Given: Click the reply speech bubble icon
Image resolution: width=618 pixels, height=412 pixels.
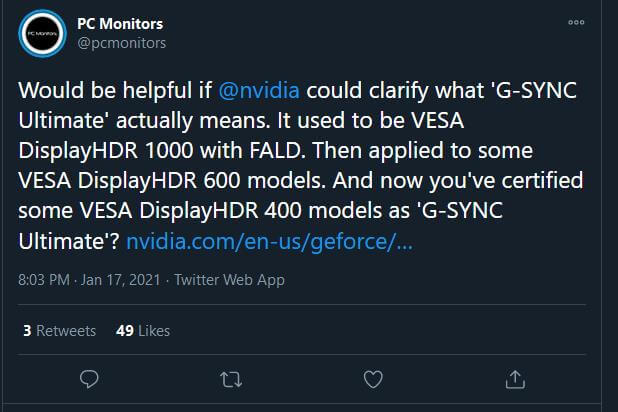Looking at the screenshot, I should coord(89,379).
